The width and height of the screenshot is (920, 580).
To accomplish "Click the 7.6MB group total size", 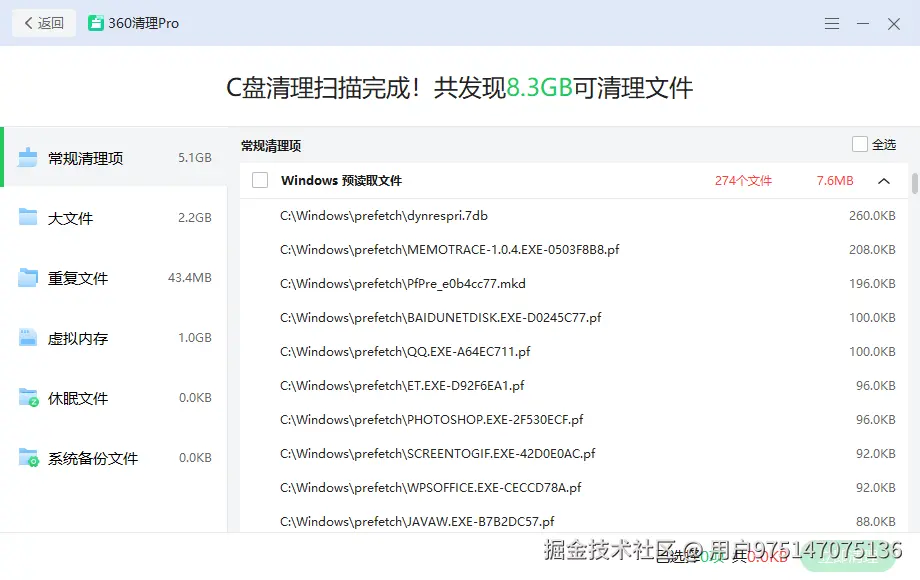I will click(835, 181).
